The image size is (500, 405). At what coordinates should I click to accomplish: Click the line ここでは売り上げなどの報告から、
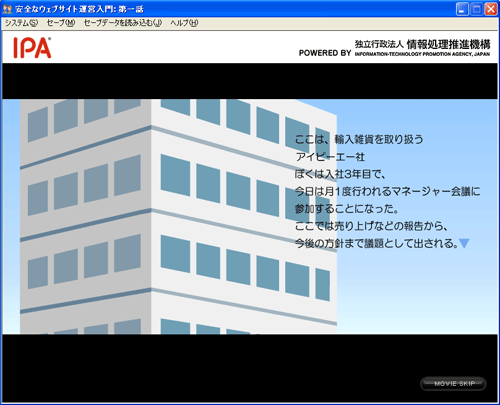371,226
